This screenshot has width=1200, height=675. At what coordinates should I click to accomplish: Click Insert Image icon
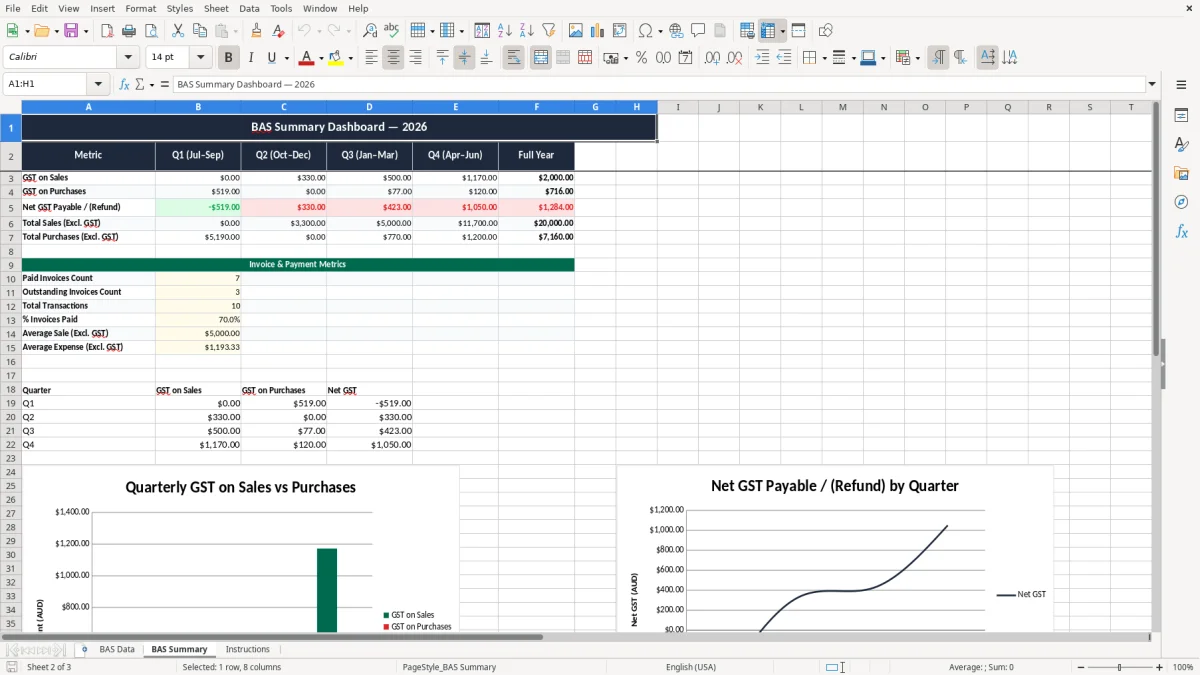(576, 31)
